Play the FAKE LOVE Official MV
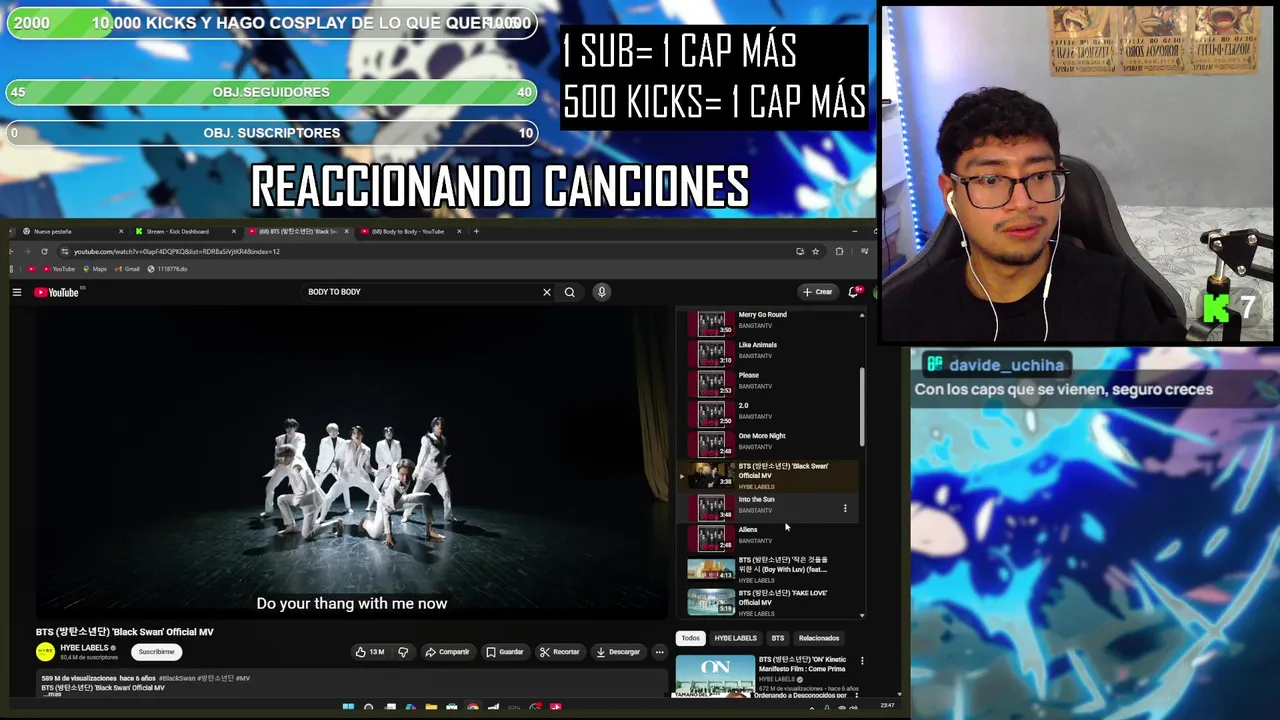Viewport: 1280px width, 720px height. pos(768,602)
